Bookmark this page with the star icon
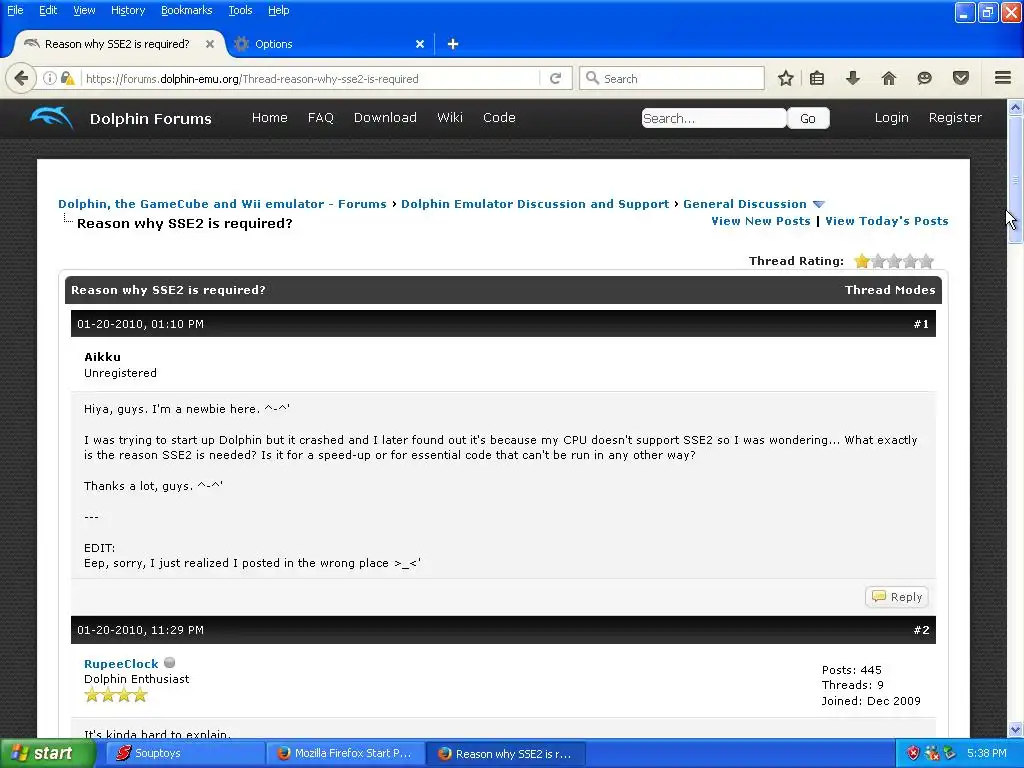The width and height of the screenshot is (1024, 768). pos(786,78)
